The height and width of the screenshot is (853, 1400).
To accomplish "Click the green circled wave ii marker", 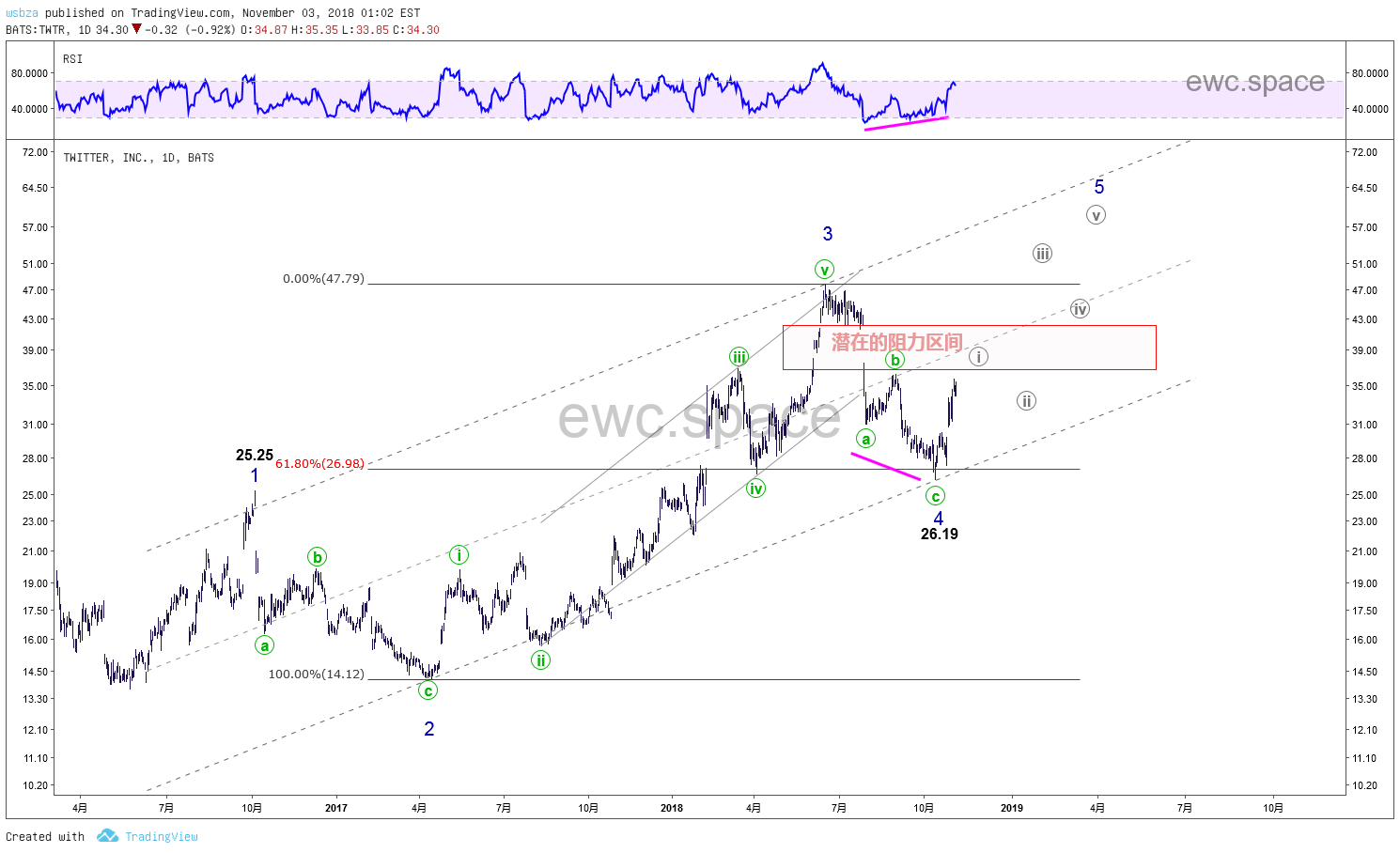I will click(540, 660).
